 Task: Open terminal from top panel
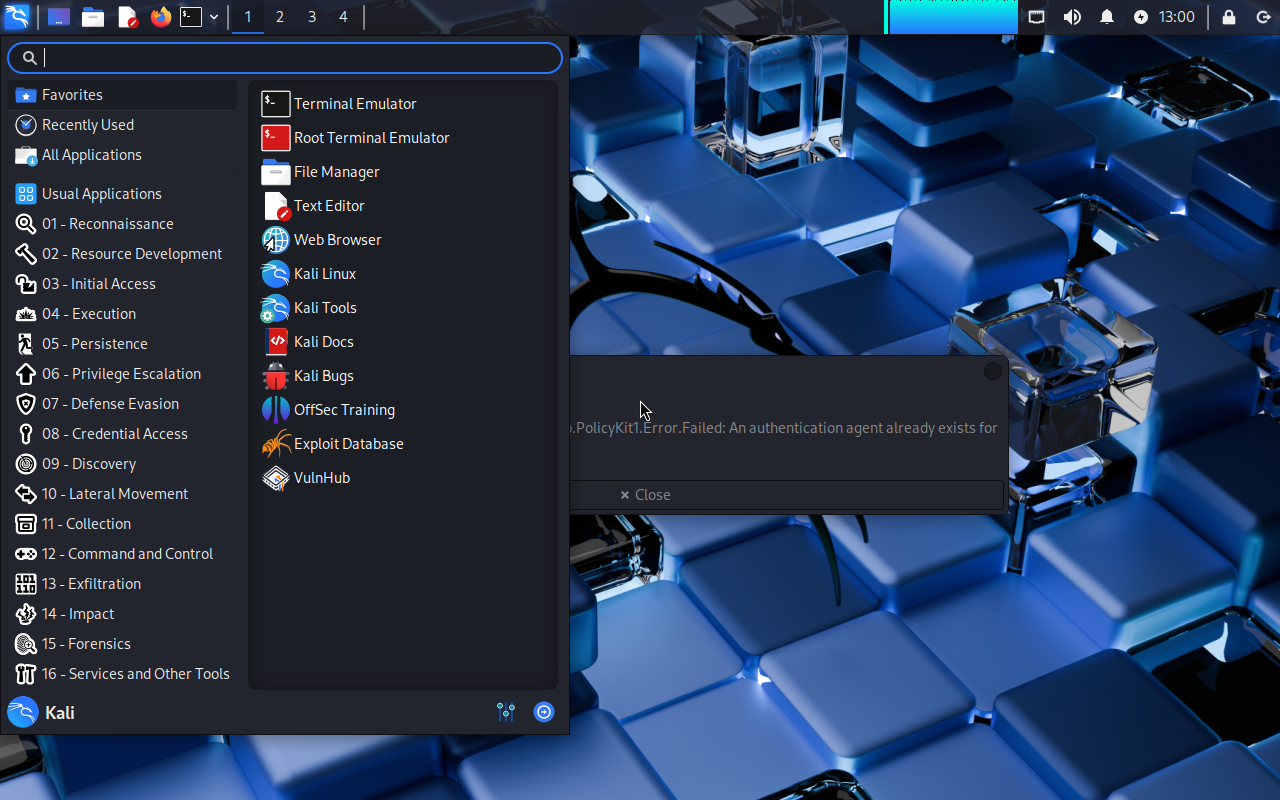pyautogui.click(x=191, y=17)
